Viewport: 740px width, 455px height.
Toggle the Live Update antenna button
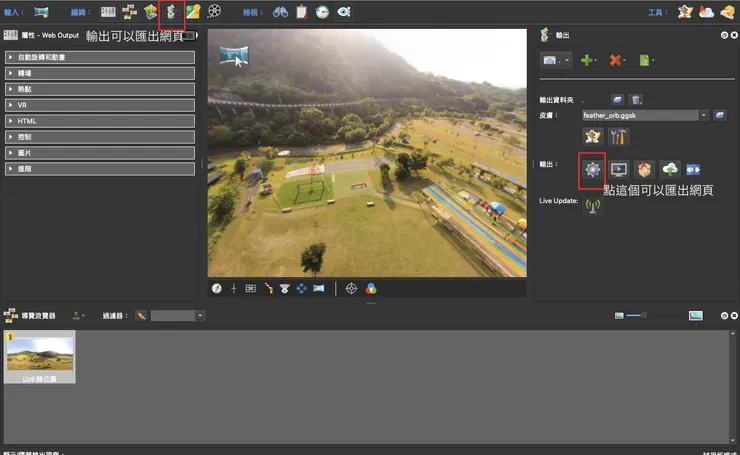pyautogui.click(x=592, y=206)
